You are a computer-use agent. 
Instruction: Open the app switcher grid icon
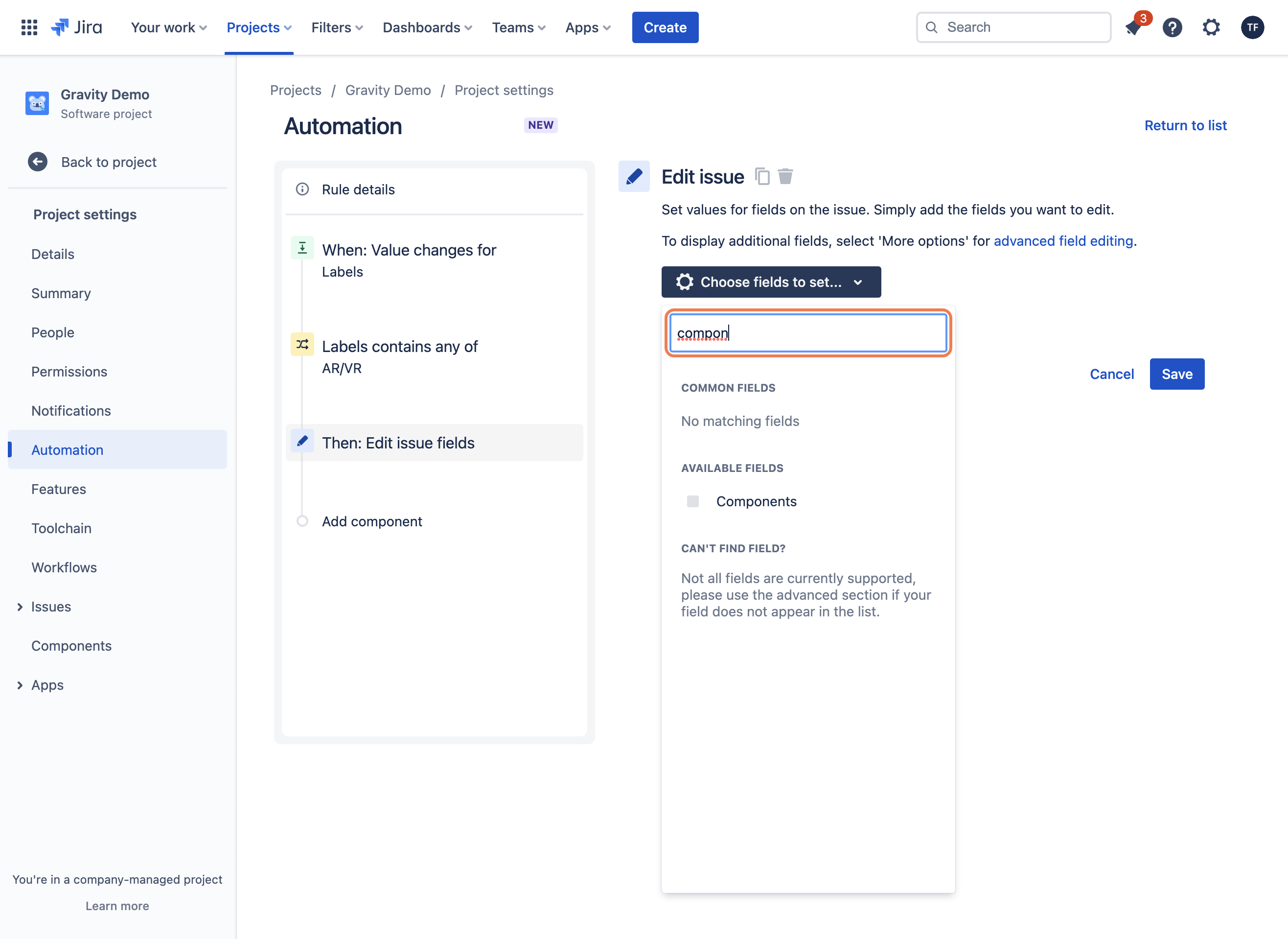click(29, 27)
